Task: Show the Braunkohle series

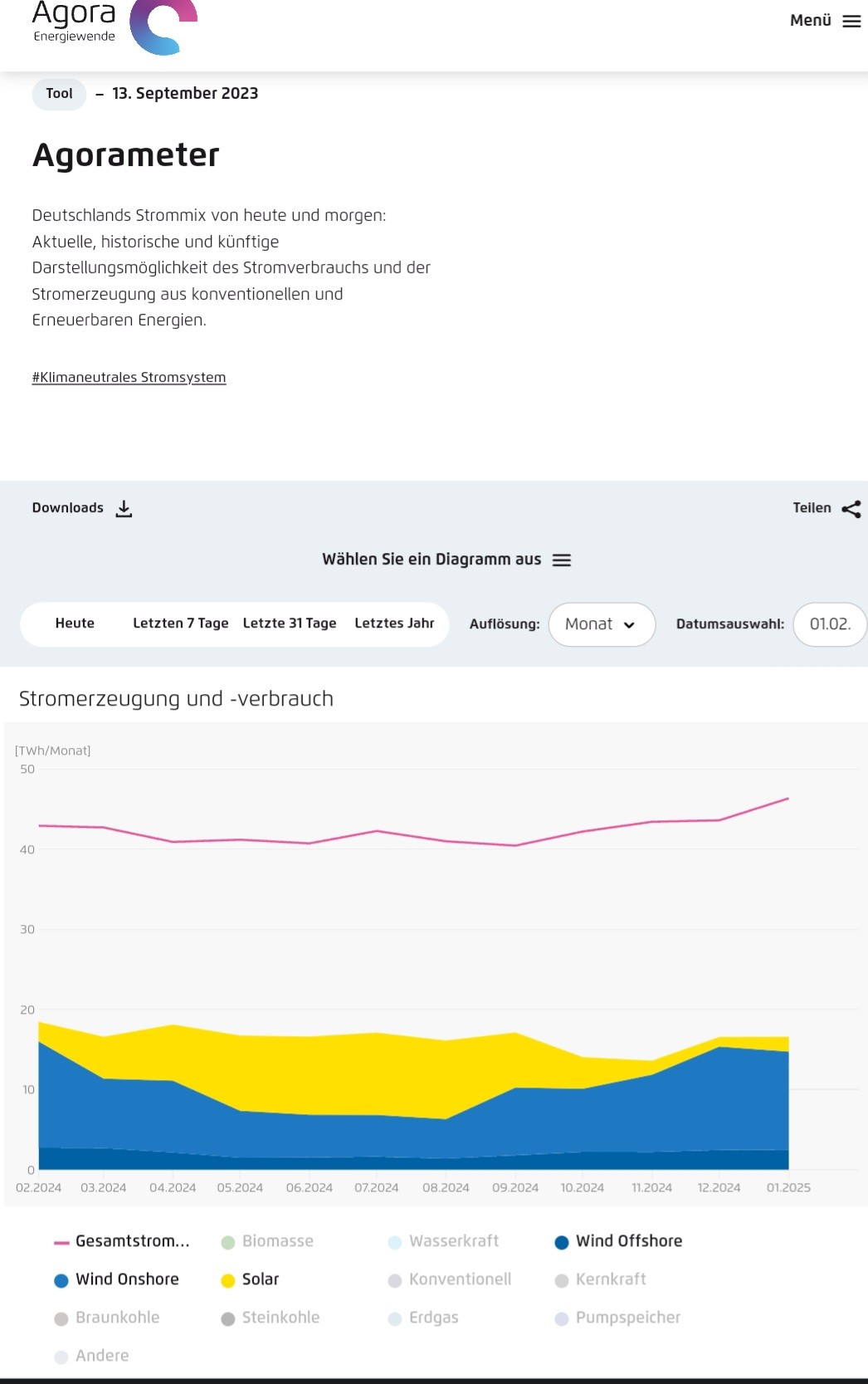Action: [x=117, y=1318]
